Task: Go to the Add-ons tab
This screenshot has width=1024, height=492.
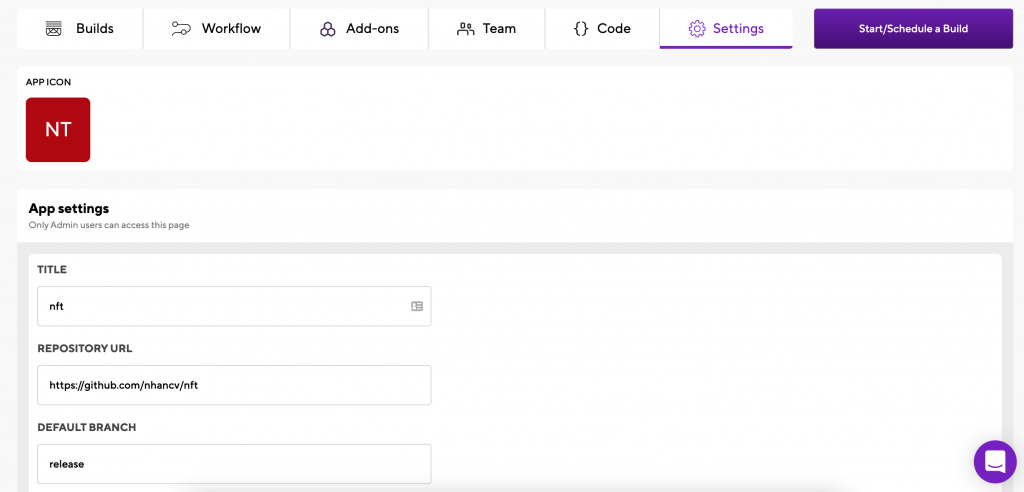Action: coord(359,29)
